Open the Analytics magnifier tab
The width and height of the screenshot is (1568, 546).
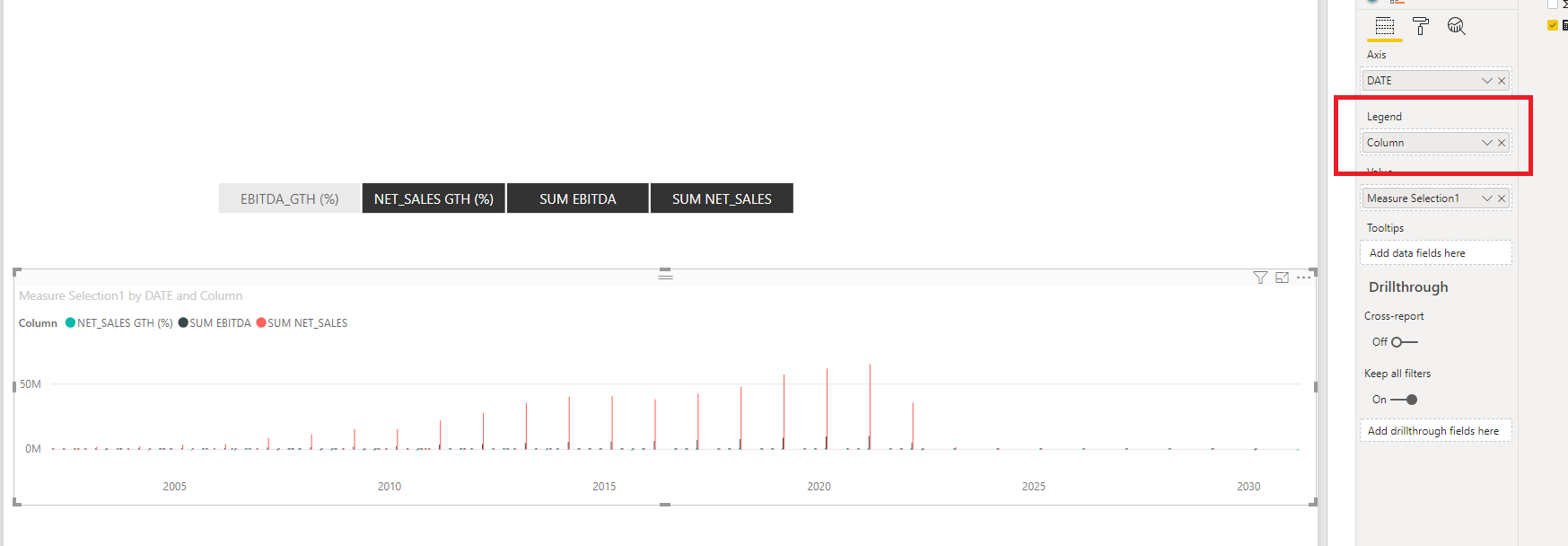pos(1456,26)
